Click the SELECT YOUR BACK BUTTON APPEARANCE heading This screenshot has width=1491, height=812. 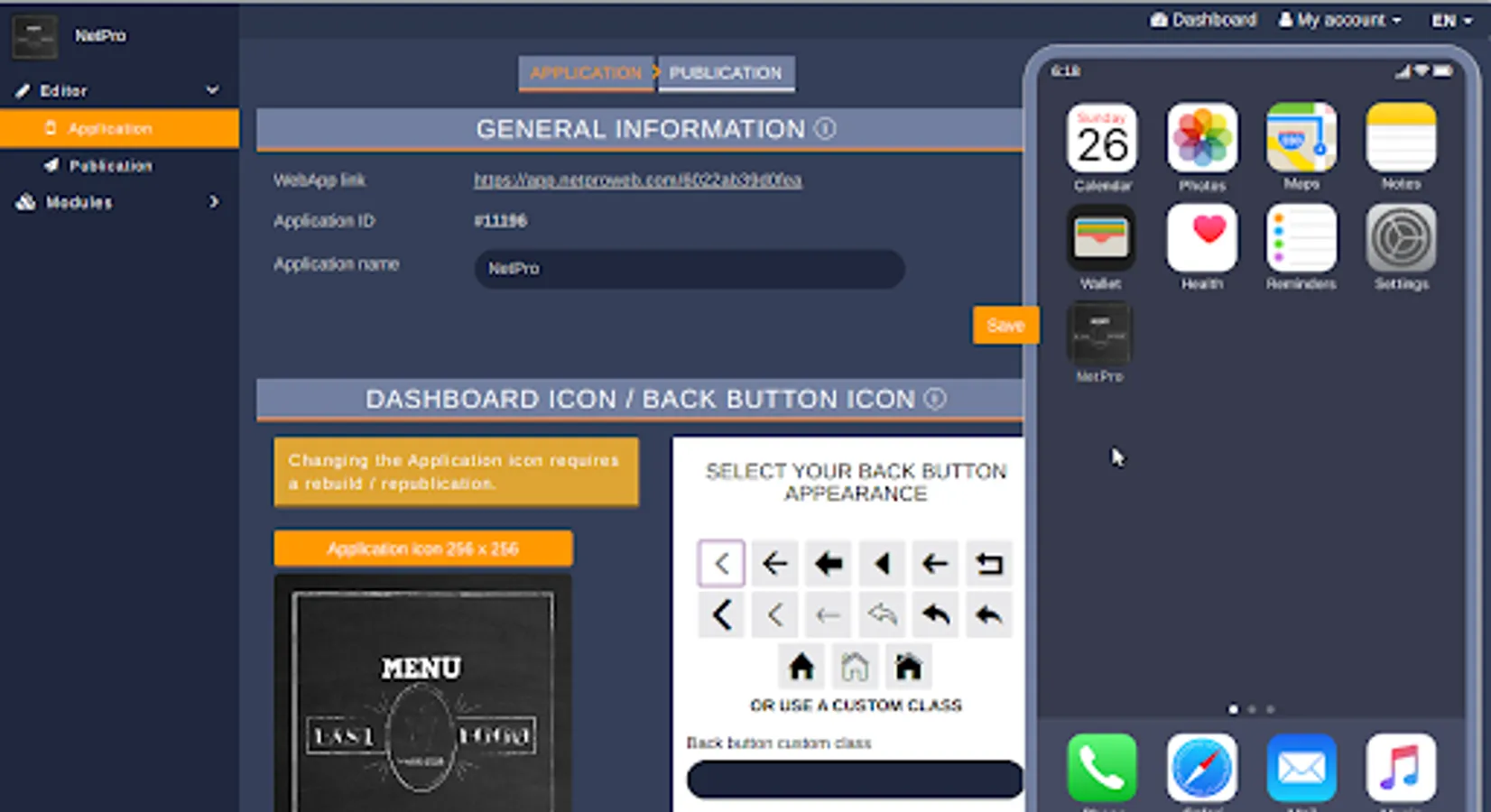(856, 483)
